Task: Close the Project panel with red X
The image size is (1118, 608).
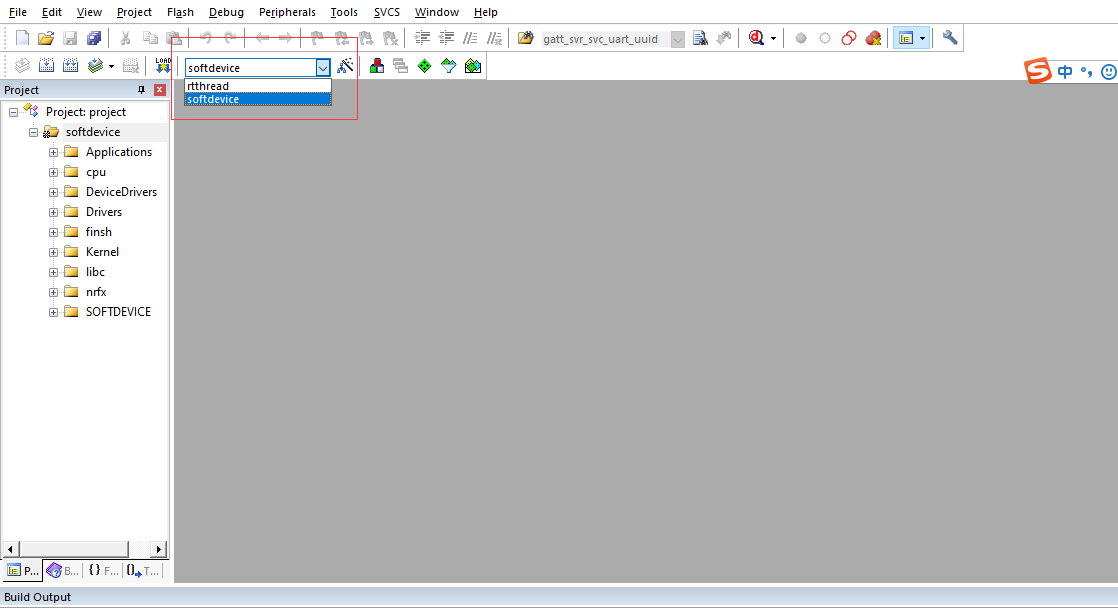Action: tap(159, 90)
